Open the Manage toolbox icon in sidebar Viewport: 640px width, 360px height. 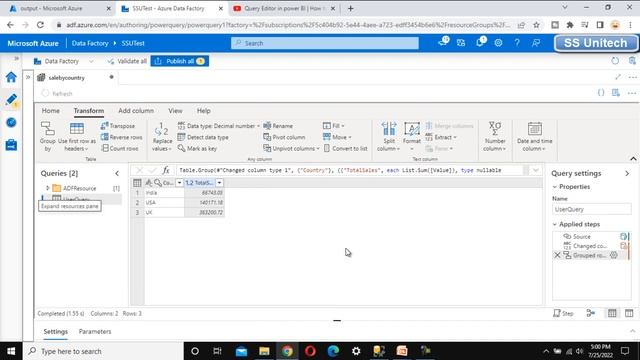(11, 144)
